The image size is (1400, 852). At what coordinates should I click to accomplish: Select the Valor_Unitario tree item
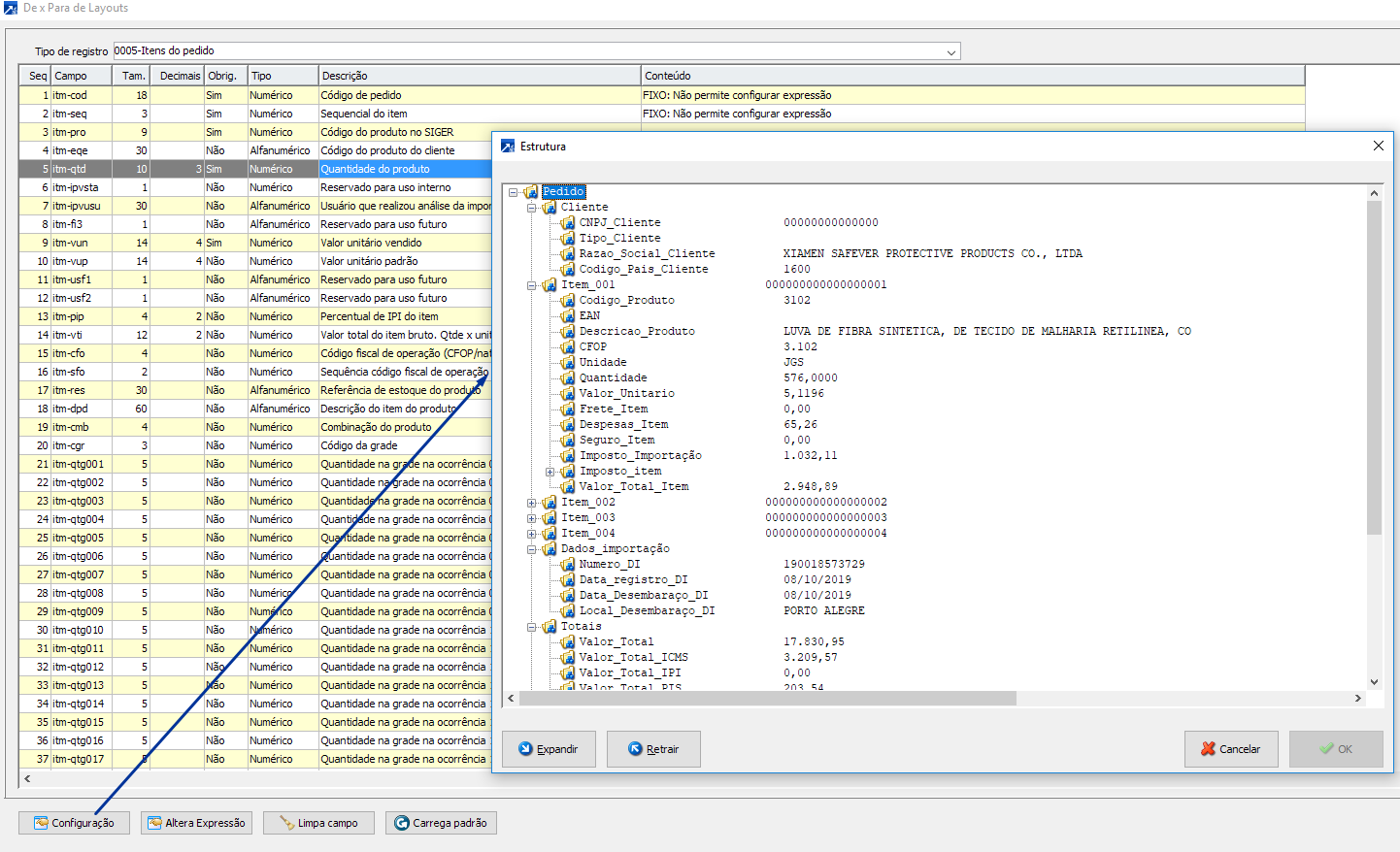(626, 394)
